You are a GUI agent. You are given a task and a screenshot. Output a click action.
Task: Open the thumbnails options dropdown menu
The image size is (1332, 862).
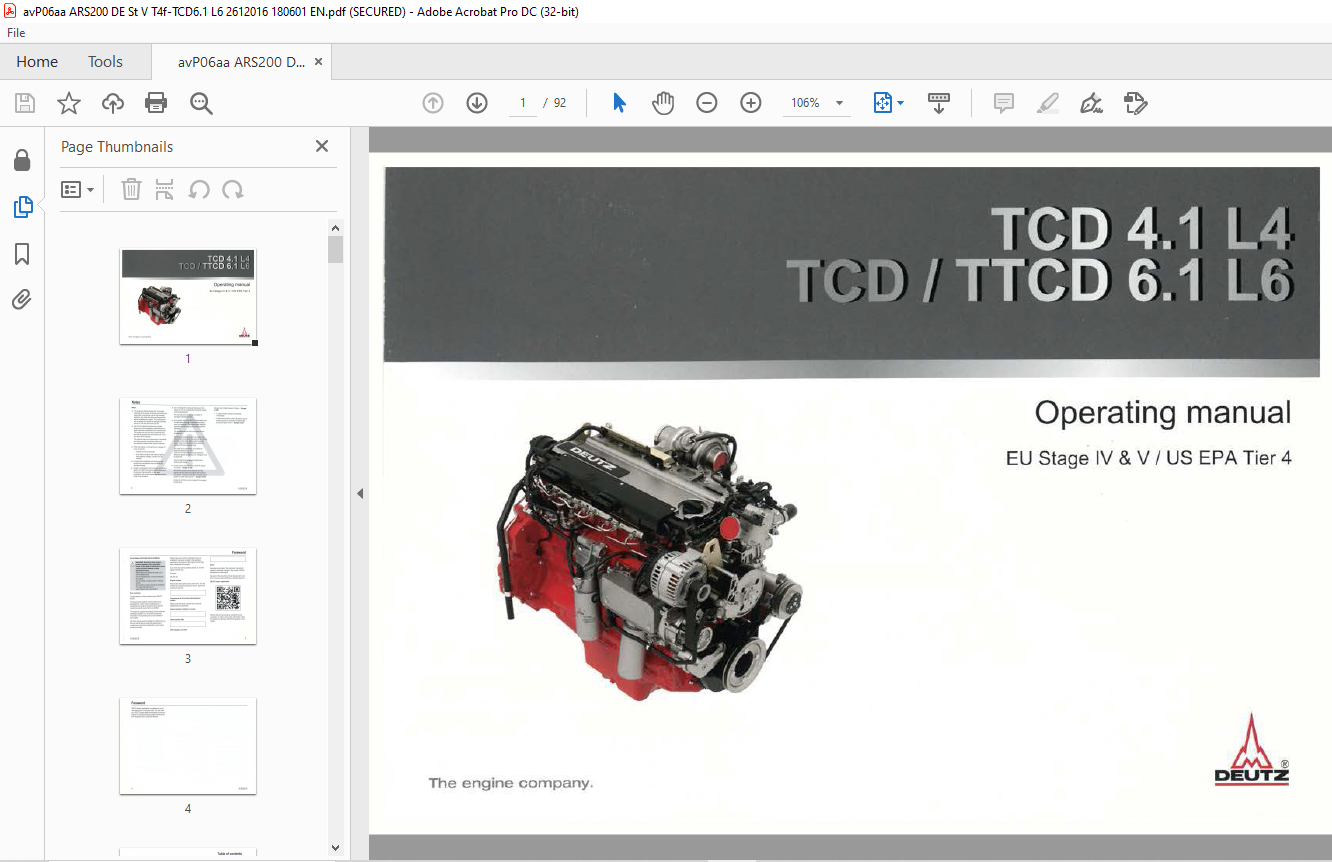[x=78, y=189]
